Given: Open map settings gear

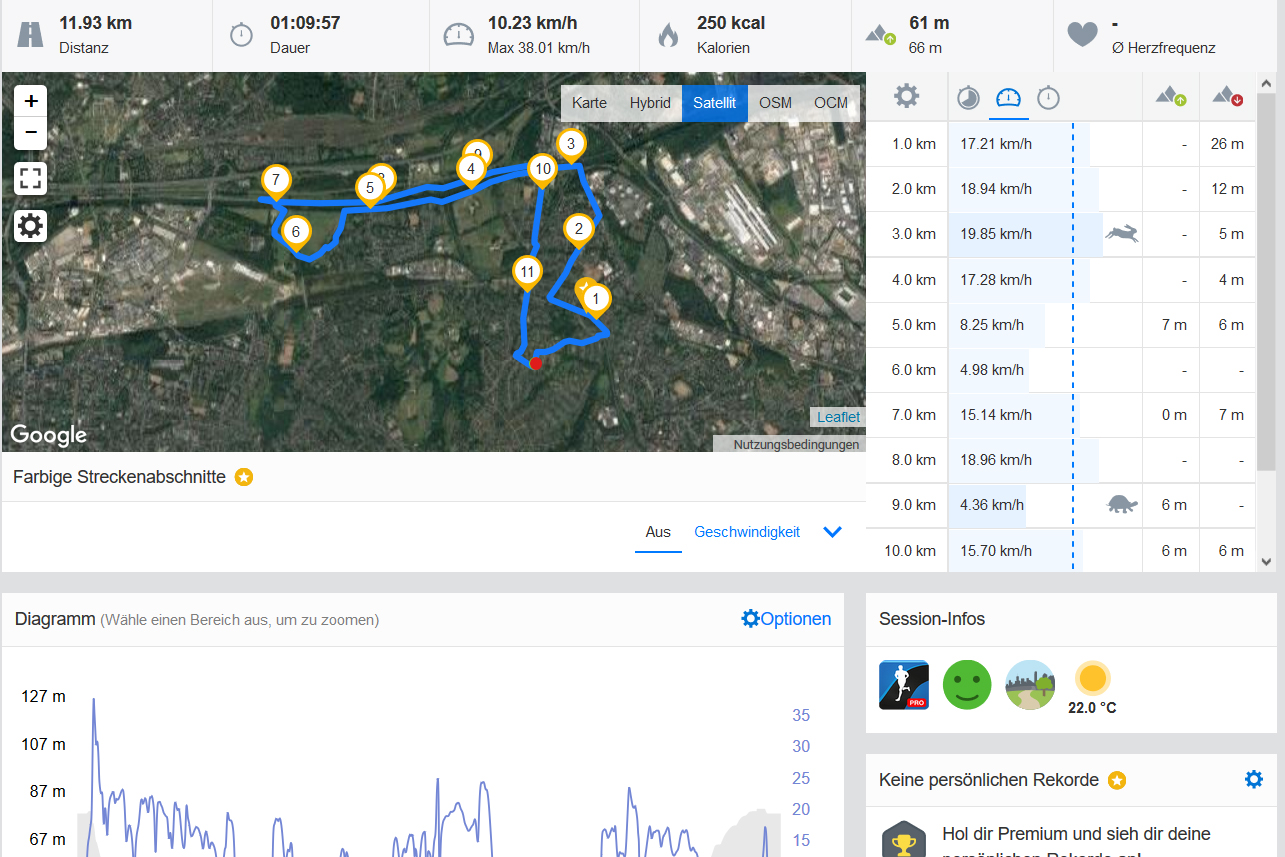Looking at the screenshot, I should pyautogui.click(x=31, y=226).
